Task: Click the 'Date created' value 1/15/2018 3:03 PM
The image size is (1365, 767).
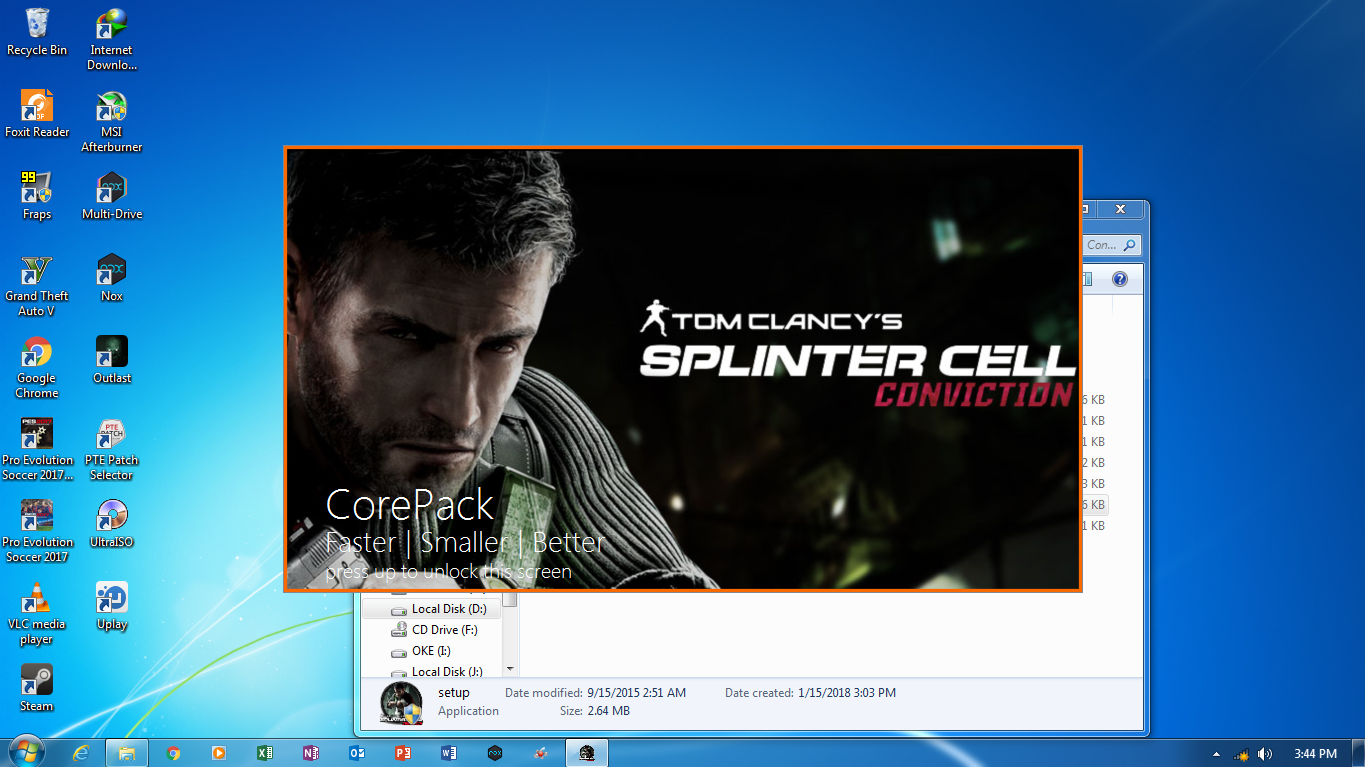Action: 847,692
